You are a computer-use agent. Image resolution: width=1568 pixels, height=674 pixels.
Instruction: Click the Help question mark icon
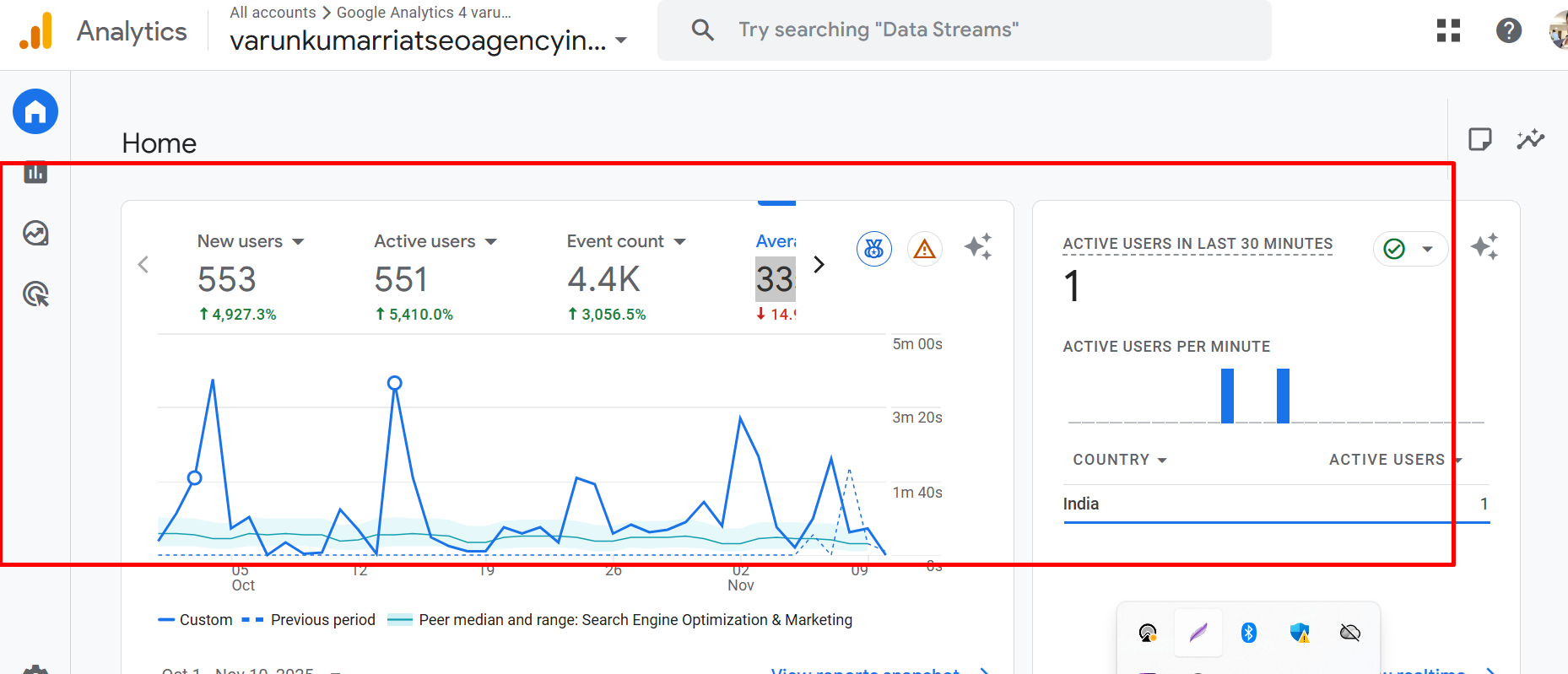point(1508,31)
